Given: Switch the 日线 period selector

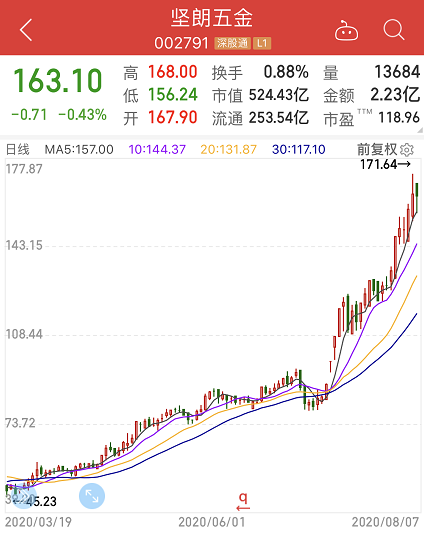Looking at the screenshot, I should [18, 150].
